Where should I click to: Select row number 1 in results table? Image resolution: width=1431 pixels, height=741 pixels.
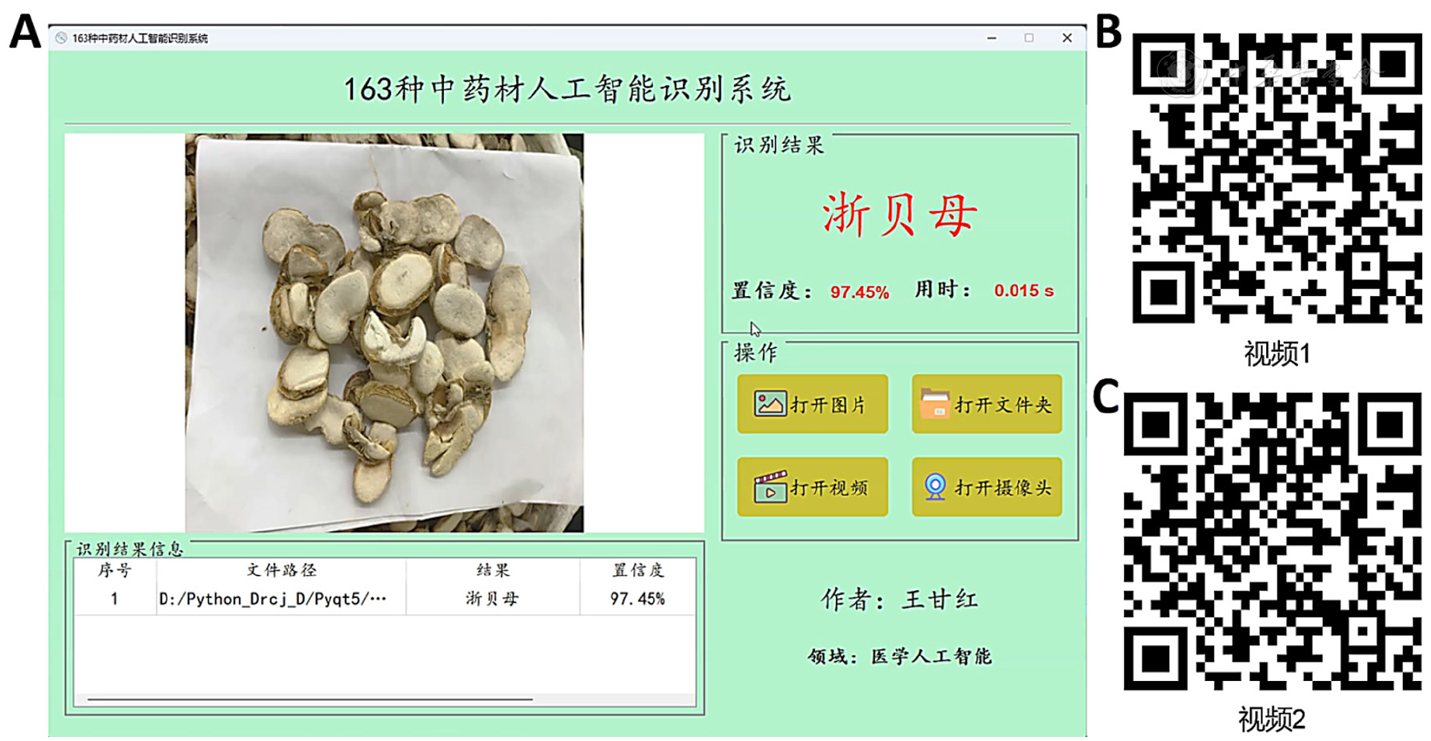(114, 599)
